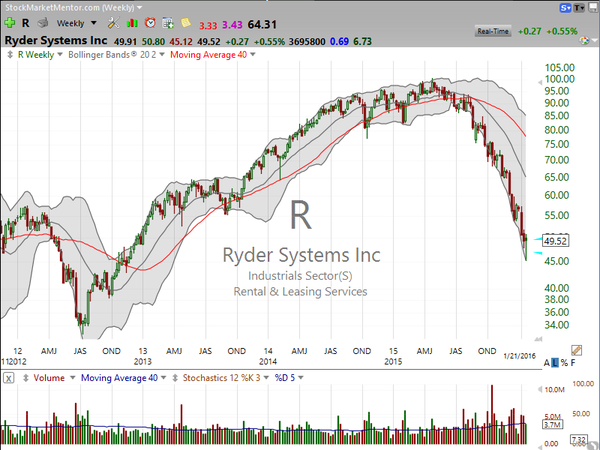600x450 pixels.
Task: Open the StockMarketMentor.com (Weekly) title dropdown
Action: click(x=73, y=7)
